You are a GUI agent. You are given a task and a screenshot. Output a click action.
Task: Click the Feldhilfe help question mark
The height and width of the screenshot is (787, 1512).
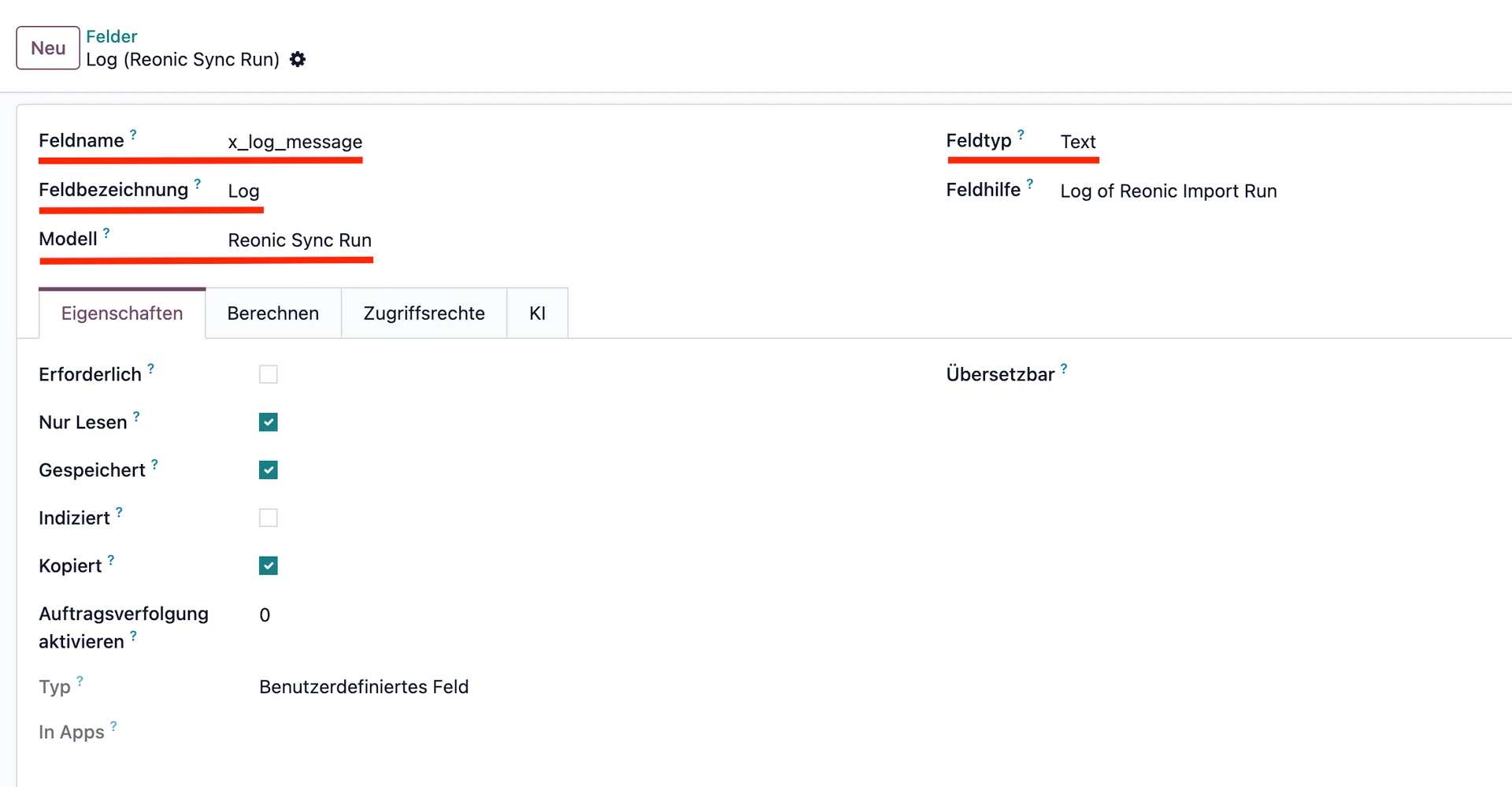1029,184
